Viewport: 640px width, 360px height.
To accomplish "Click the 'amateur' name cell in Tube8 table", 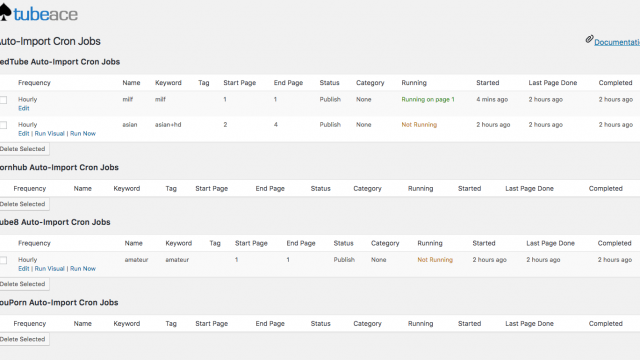I will [136, 260].
